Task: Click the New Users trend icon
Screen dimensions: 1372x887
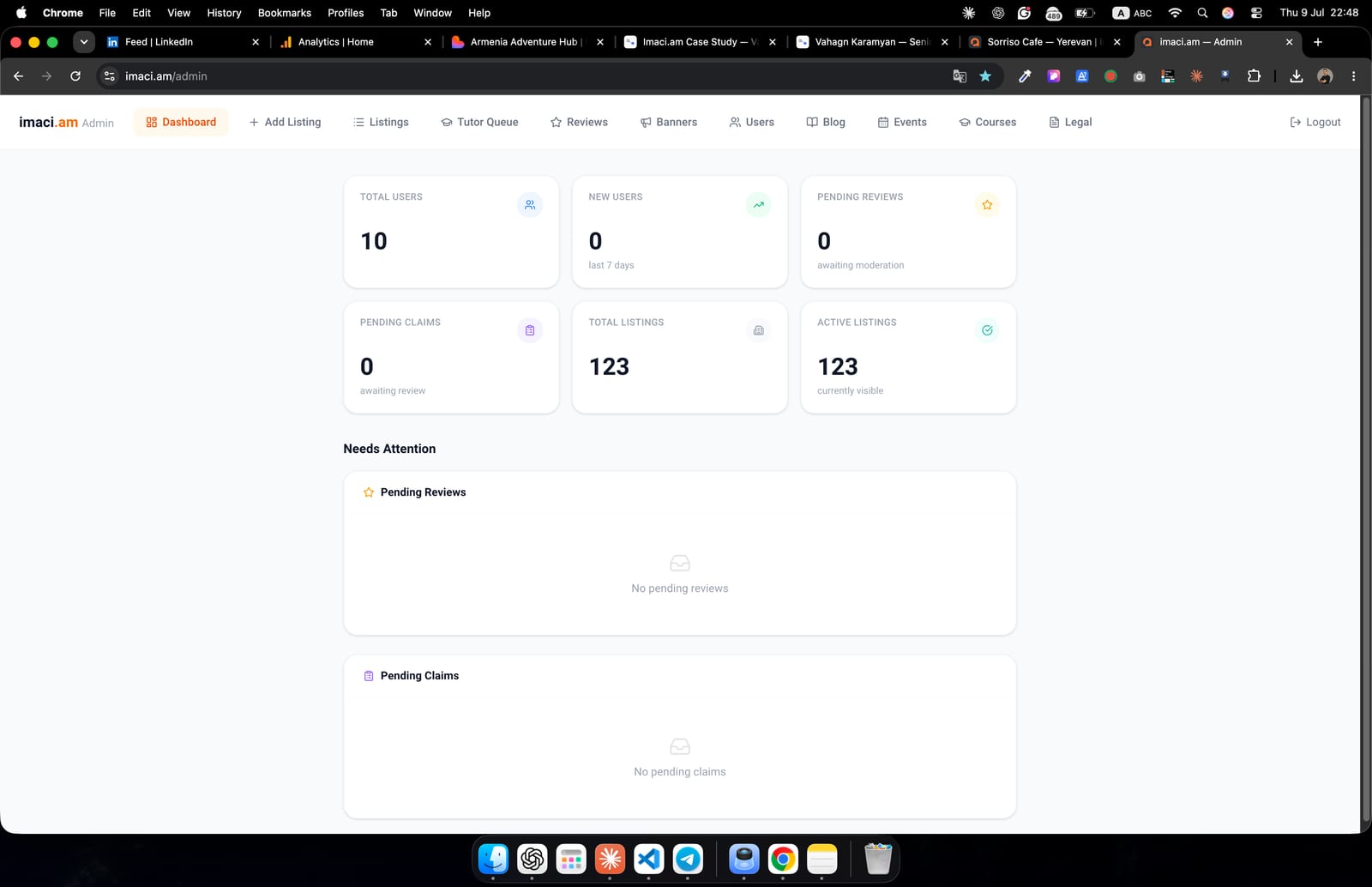Action: pos(759,205)
